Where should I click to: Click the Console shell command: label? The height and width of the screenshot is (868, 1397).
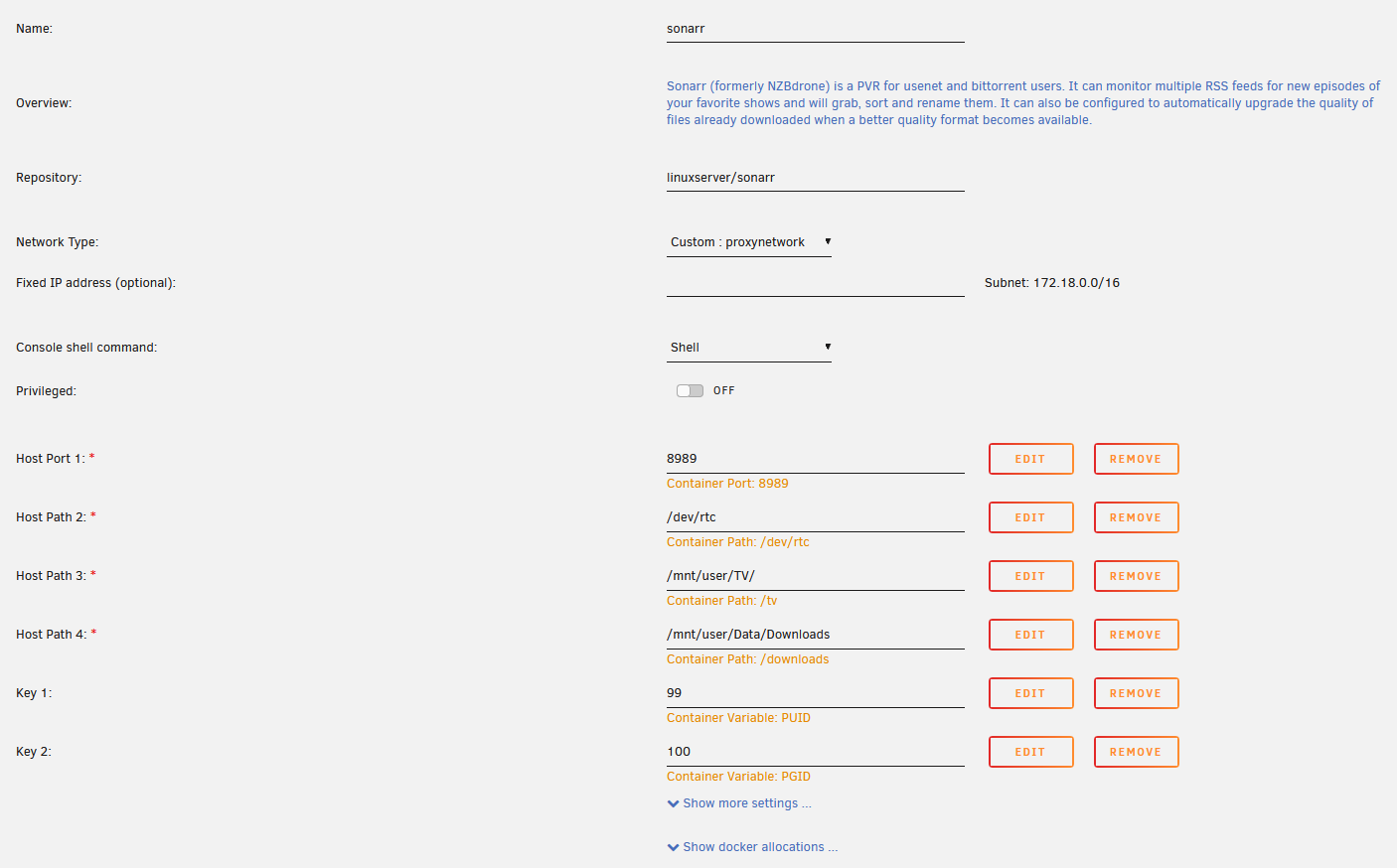coord(86,348)
